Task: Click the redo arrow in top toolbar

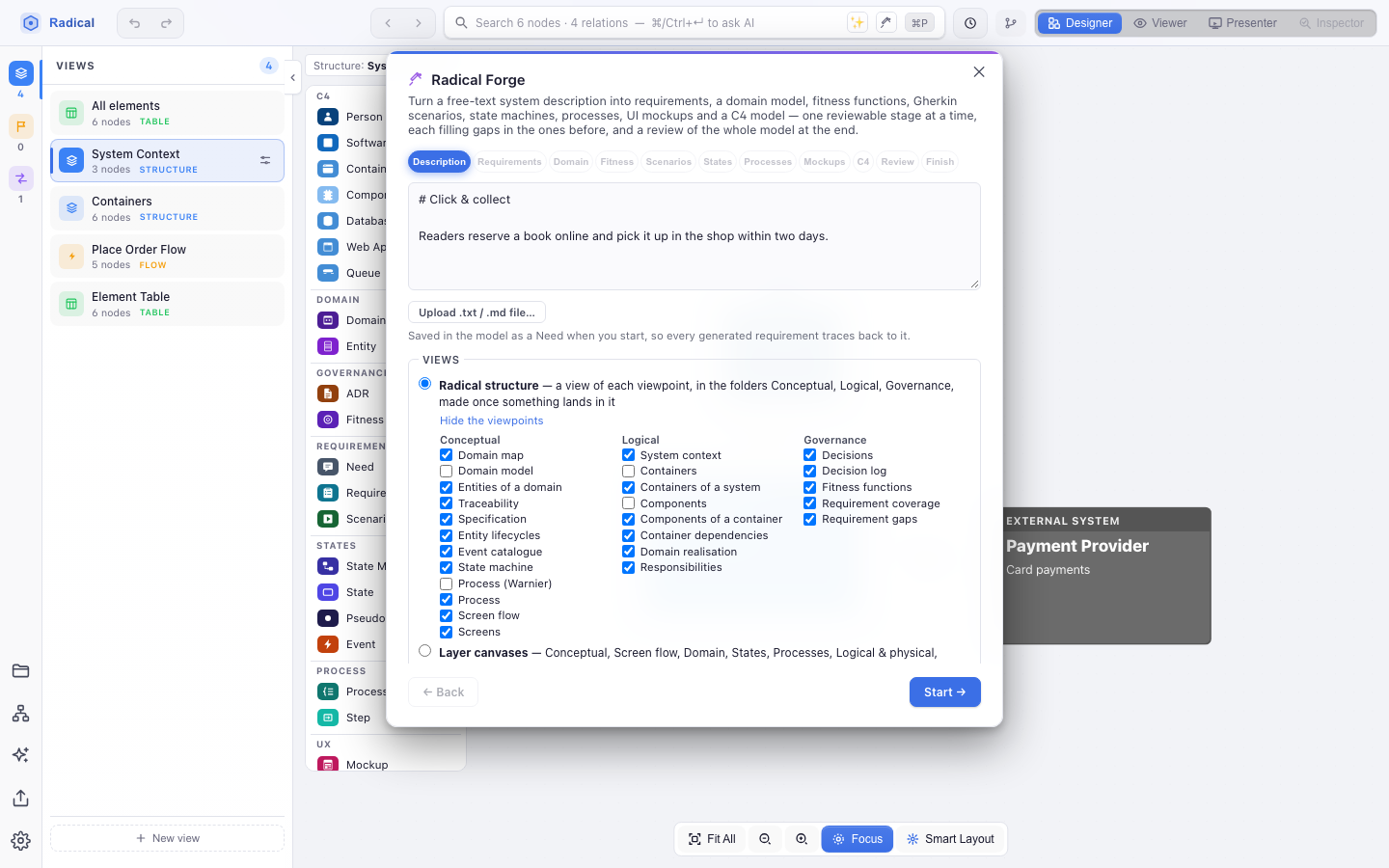Action: (x=166, y=23)
